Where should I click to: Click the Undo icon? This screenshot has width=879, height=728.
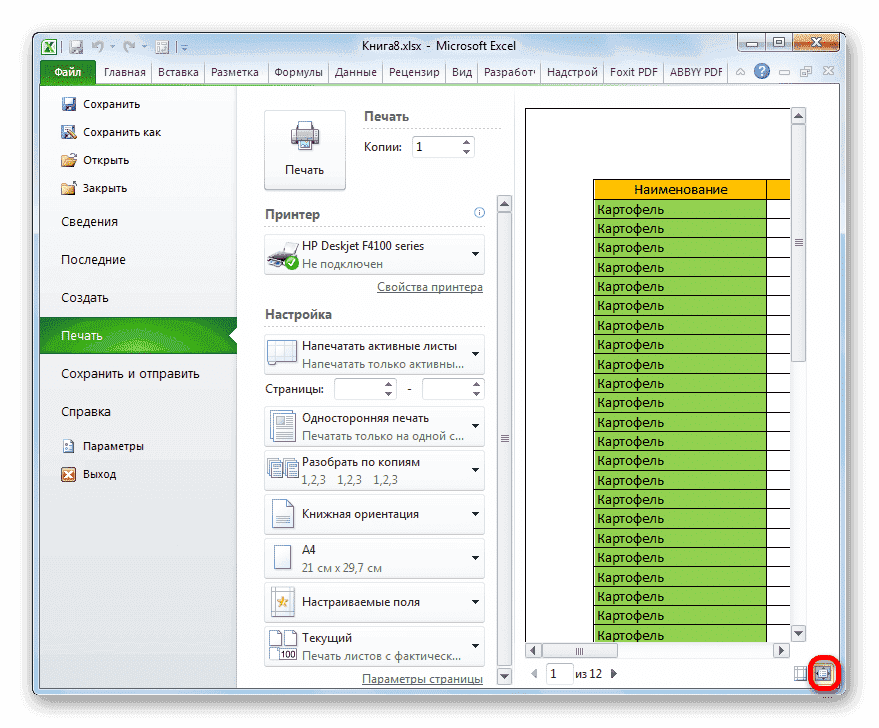click(97, 46)
